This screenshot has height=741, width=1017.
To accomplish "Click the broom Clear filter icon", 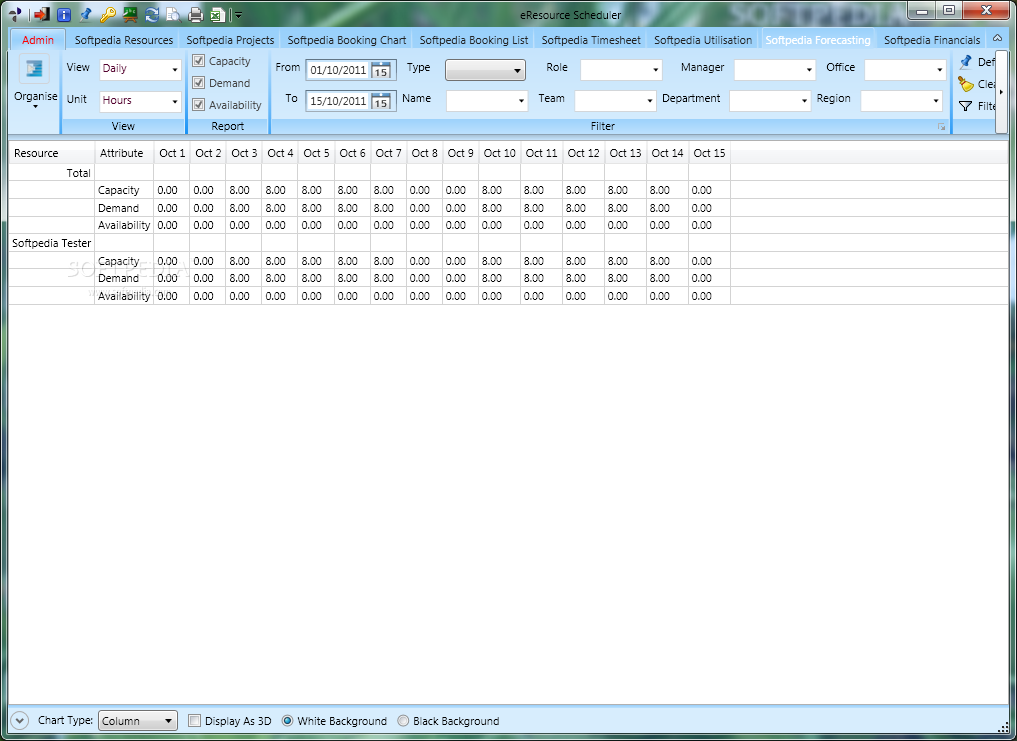I will [965, 84].
